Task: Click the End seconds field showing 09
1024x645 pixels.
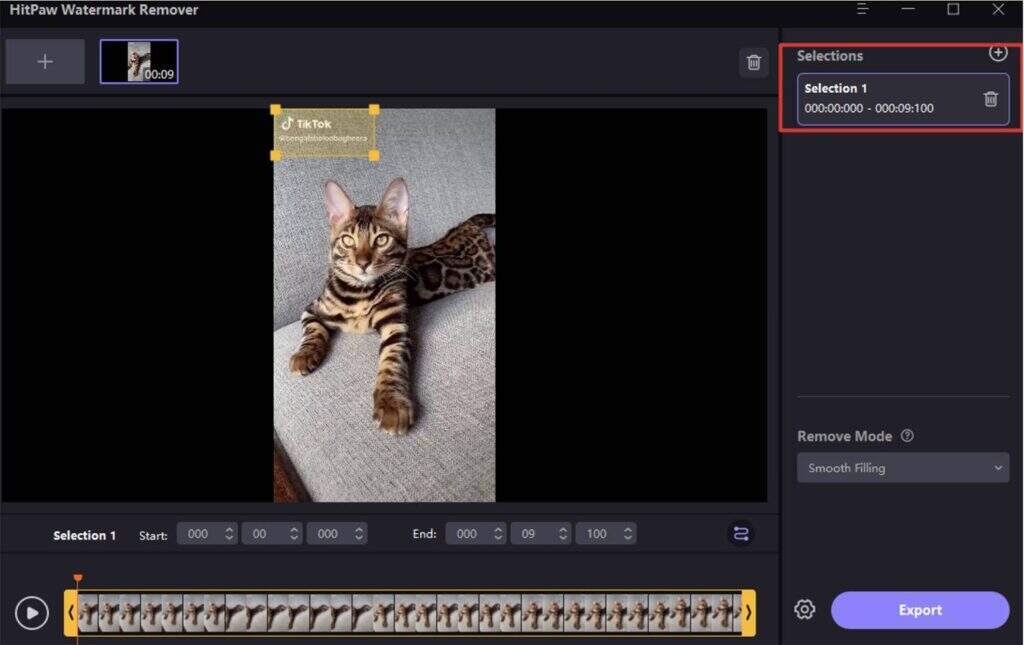Action: (x=540, y=534)
